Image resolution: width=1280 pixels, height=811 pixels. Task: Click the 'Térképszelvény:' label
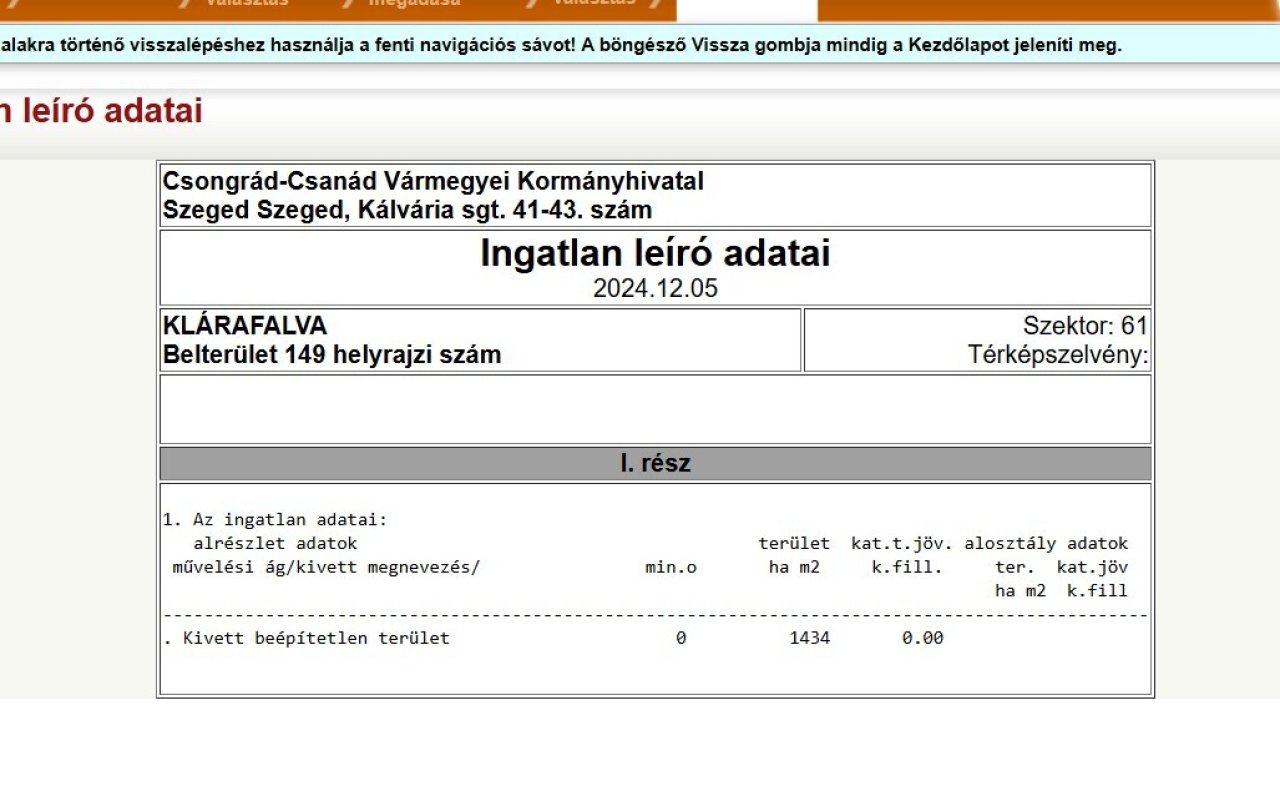[1058, 355]
